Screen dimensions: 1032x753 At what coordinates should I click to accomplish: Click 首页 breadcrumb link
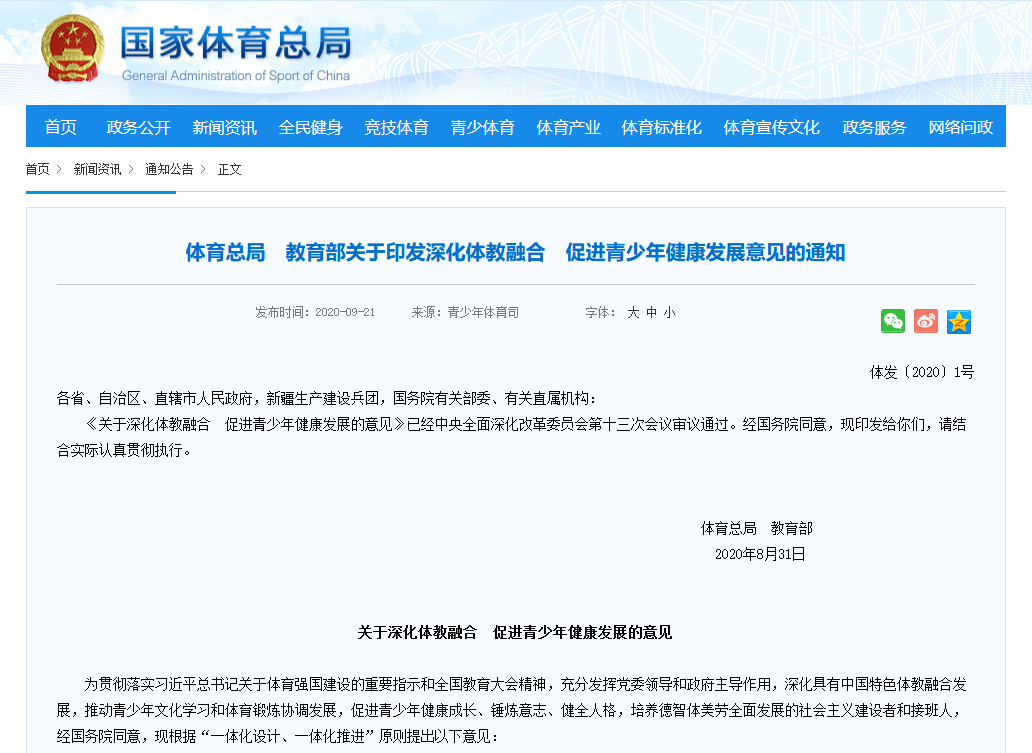click(x=38, y=169)
